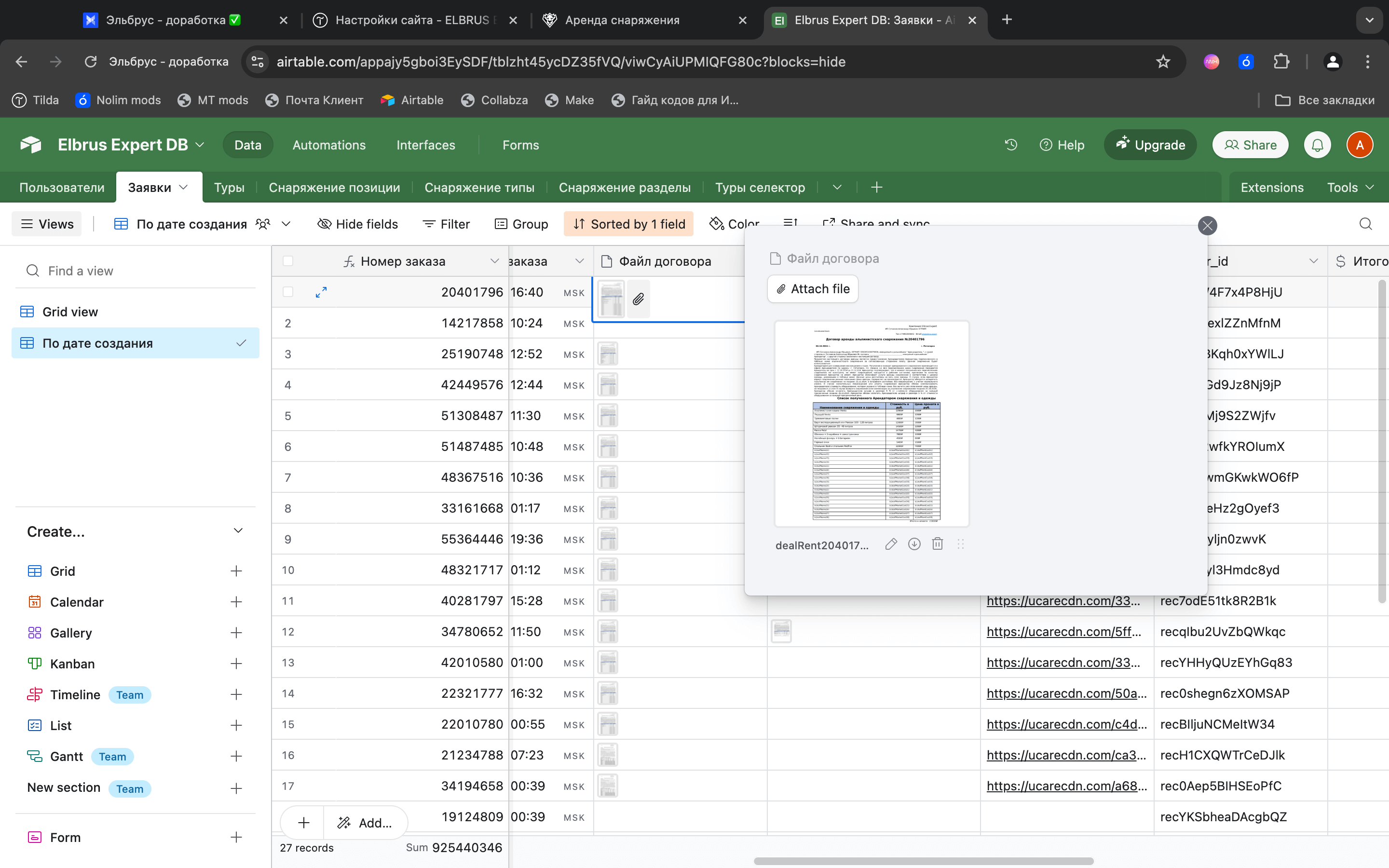Open the r_id column header dropdown
The width and height of the screenshot is (1389, 868).
click(x=1313, y=261)
